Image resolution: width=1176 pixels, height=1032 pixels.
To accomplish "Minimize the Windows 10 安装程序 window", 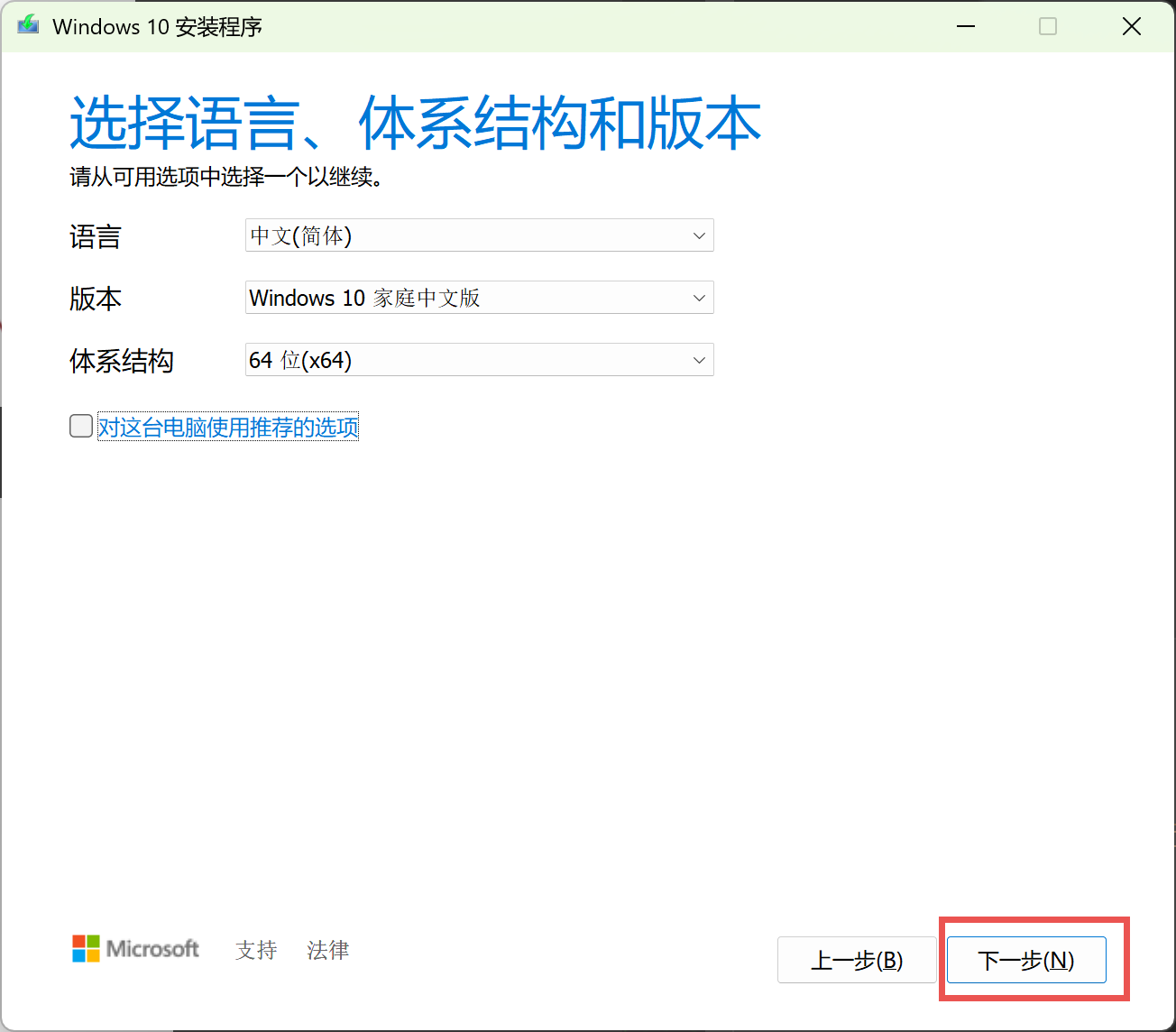I will (x=966, y=26).
